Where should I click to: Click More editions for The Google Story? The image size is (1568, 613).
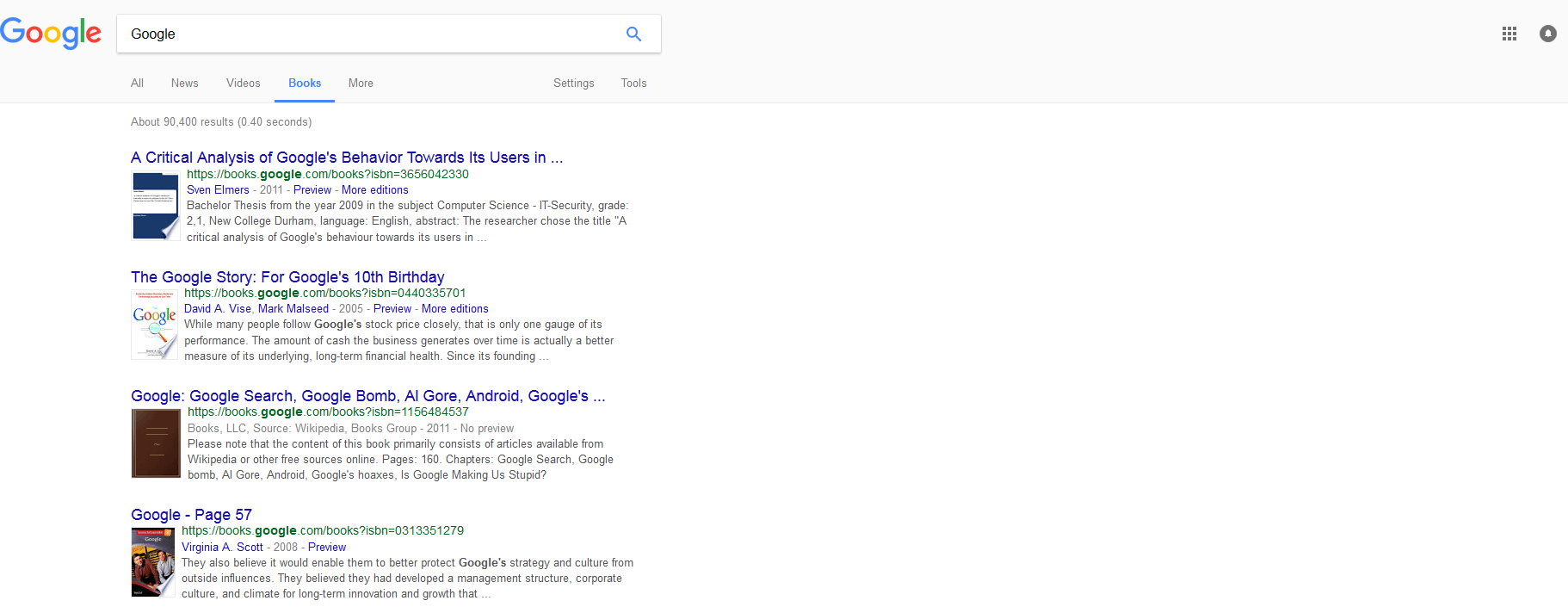click(x=455, y=309)
